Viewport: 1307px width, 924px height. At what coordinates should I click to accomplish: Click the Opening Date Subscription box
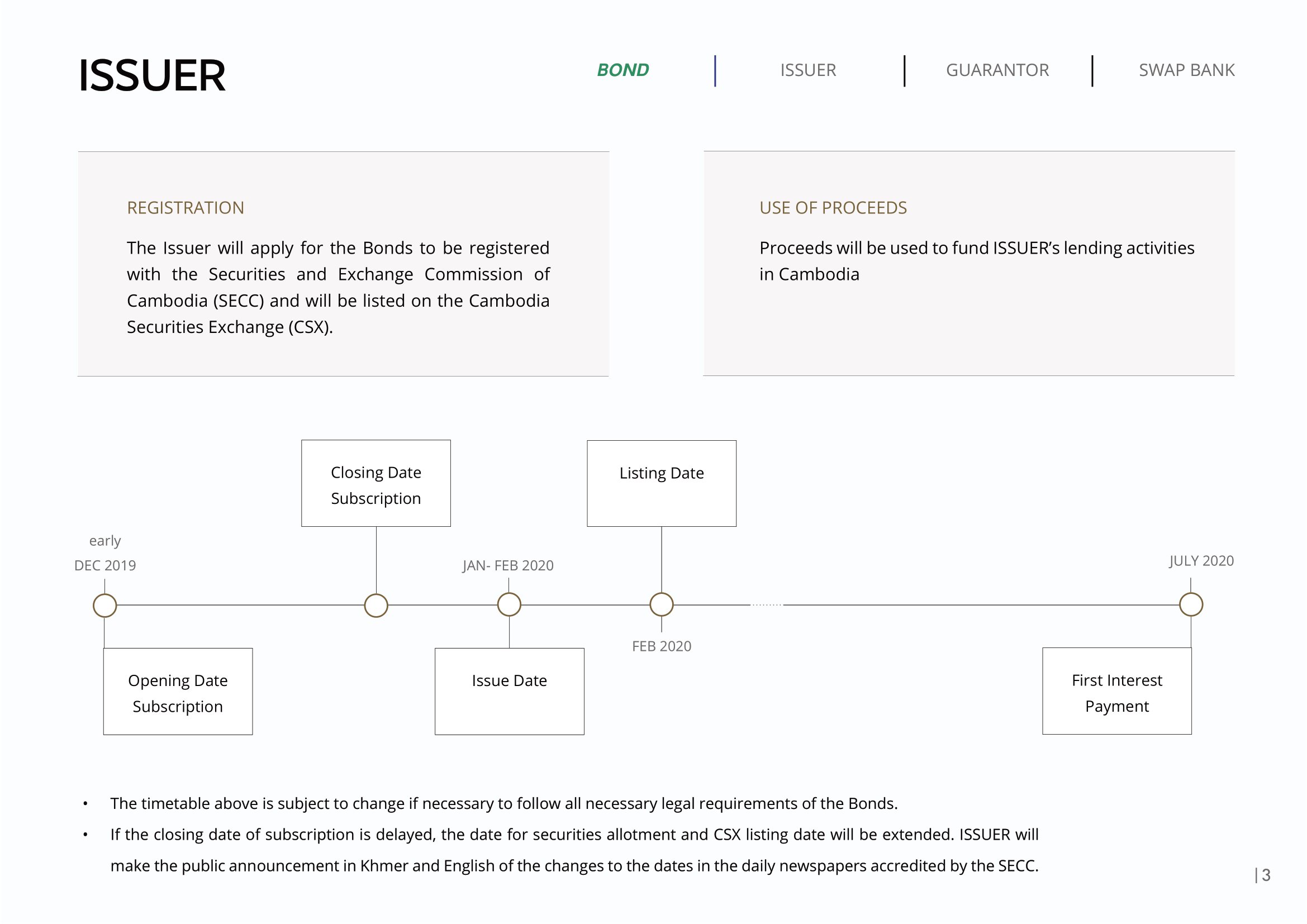point(178,691)
